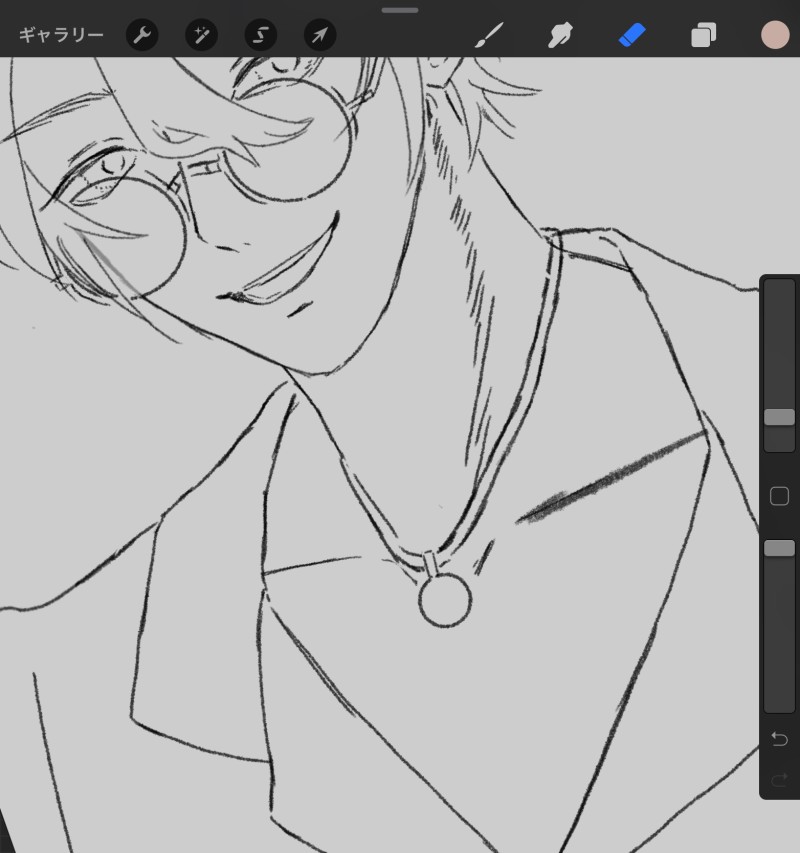Redo the undone stroke

coord(779,780)
